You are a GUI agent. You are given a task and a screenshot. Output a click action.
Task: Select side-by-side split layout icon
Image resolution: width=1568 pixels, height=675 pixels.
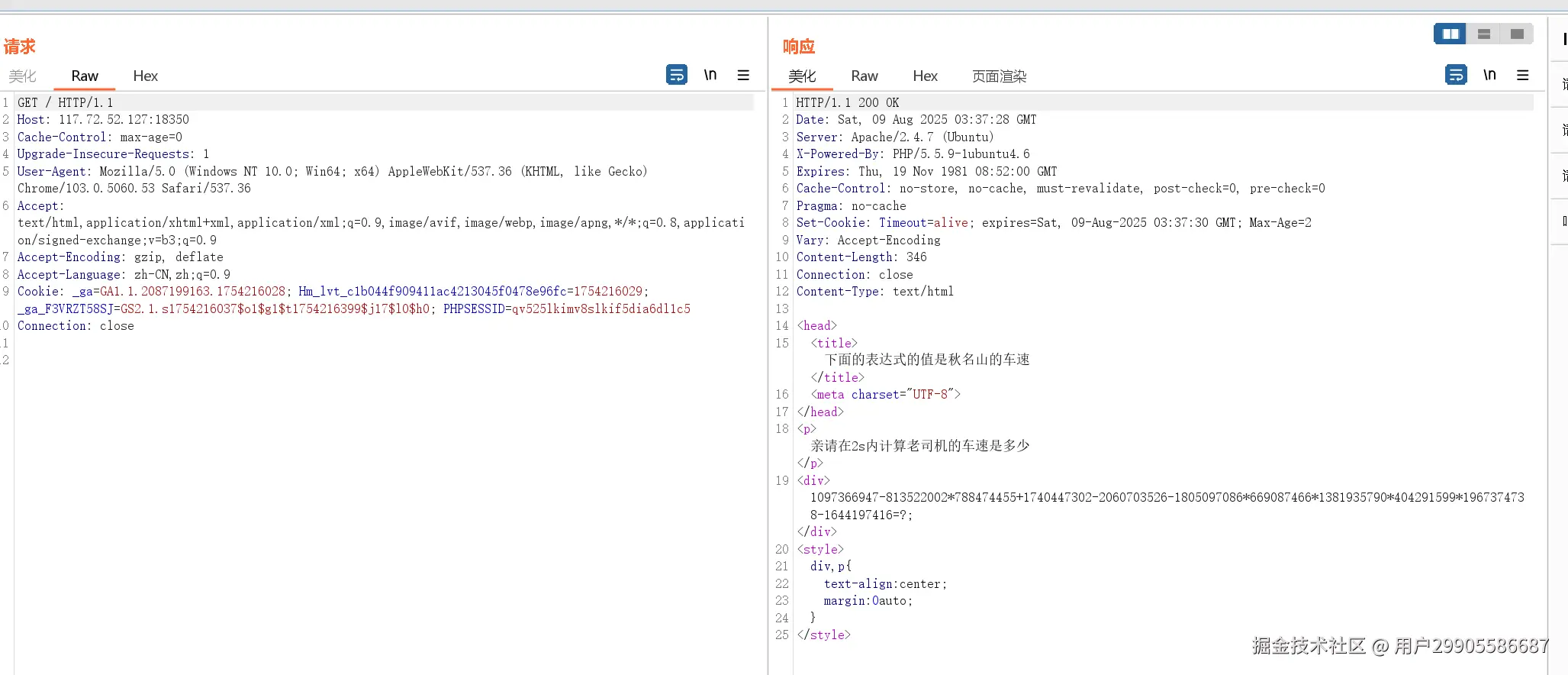click(x=1450, y=34)
